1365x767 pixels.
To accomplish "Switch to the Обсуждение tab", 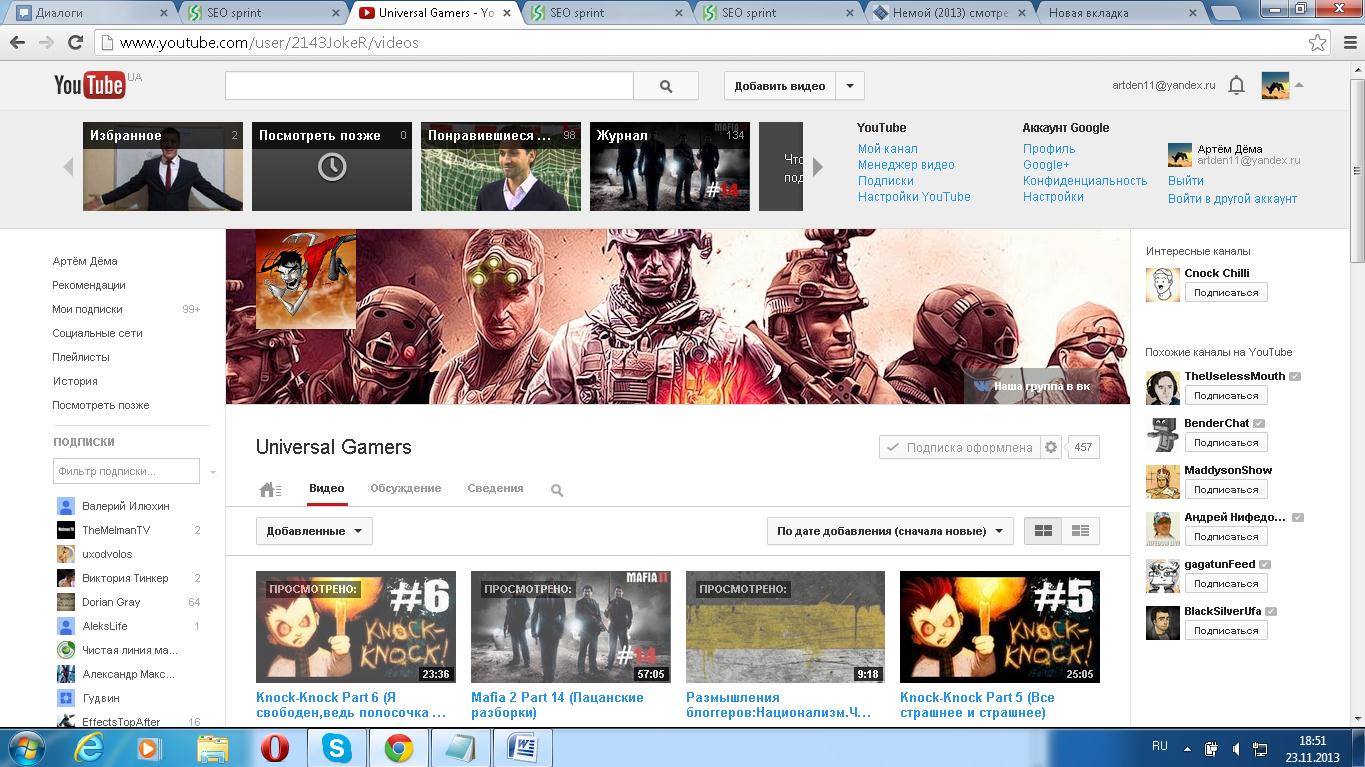I will click(x=405, y=488).
